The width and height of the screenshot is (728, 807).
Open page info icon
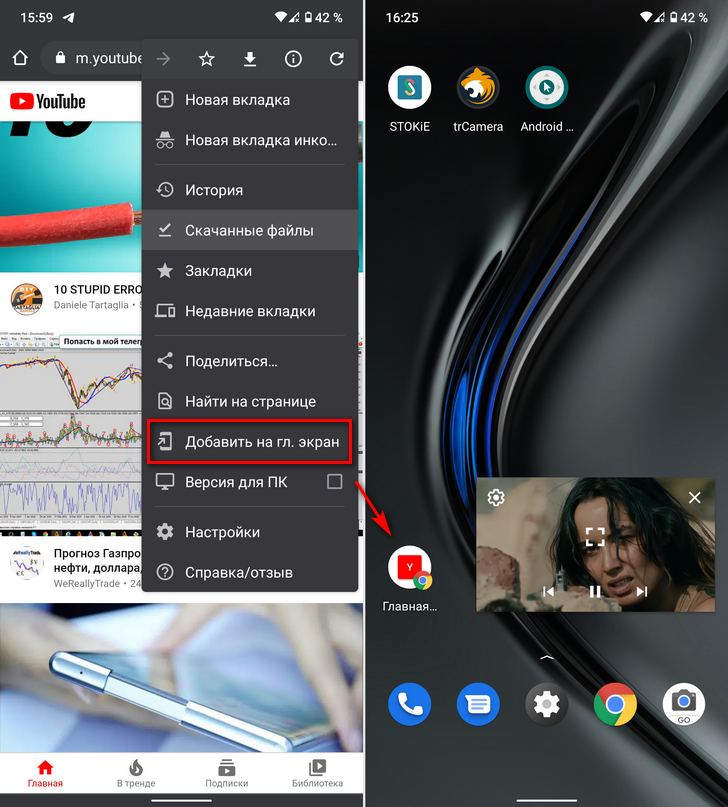tap(293, 59)
